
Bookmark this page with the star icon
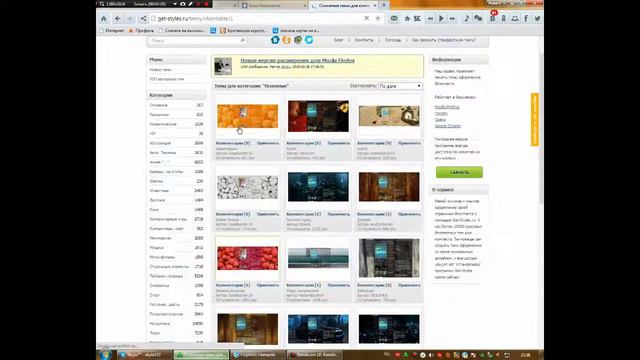(x=378, y=18)
